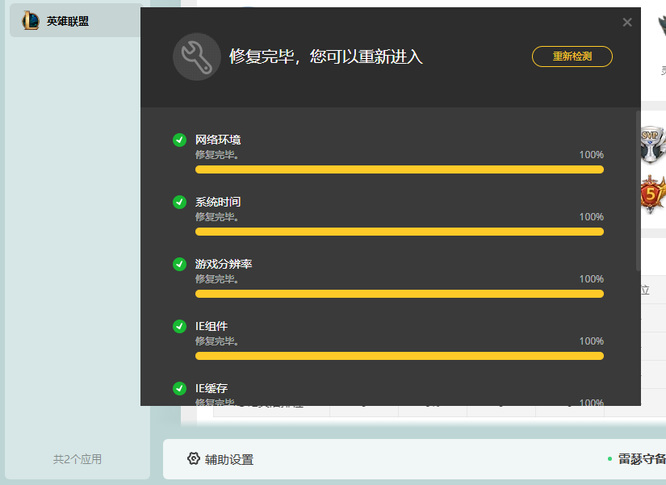Click 100% value for IE组件

(x=592, y=341)
